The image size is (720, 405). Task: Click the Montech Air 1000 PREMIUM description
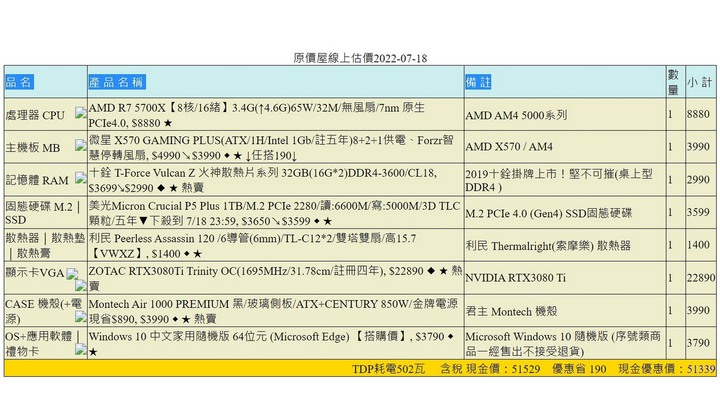273,311
